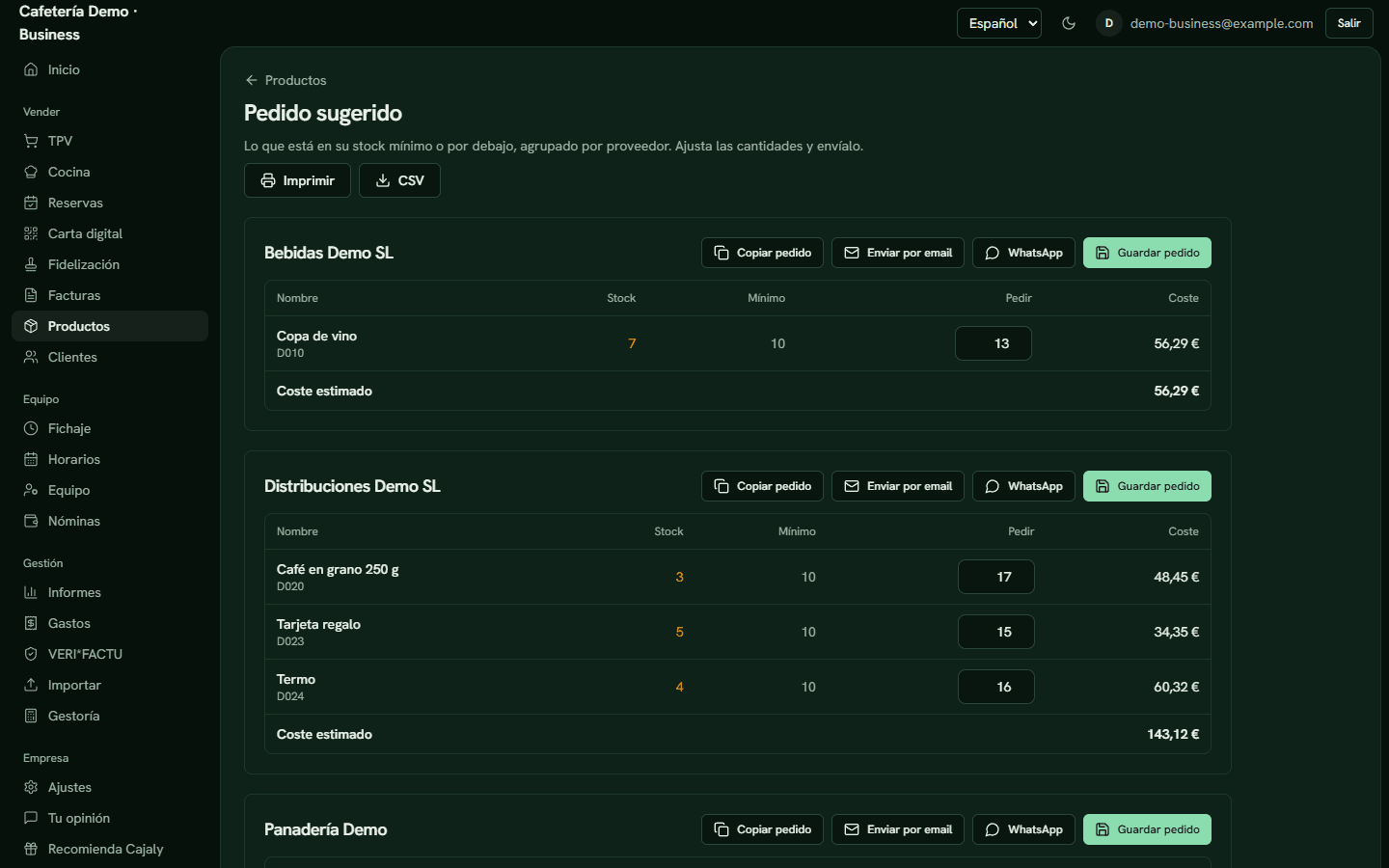Send Panadería Demo order by email
Screen dimensions: 1389x868
[898, 829]
